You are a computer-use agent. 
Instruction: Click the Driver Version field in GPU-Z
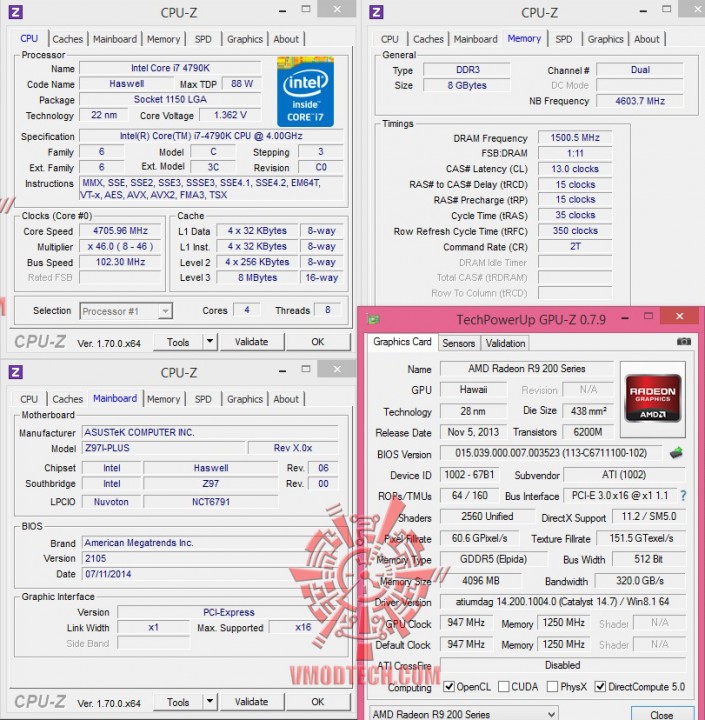[563, 602]
